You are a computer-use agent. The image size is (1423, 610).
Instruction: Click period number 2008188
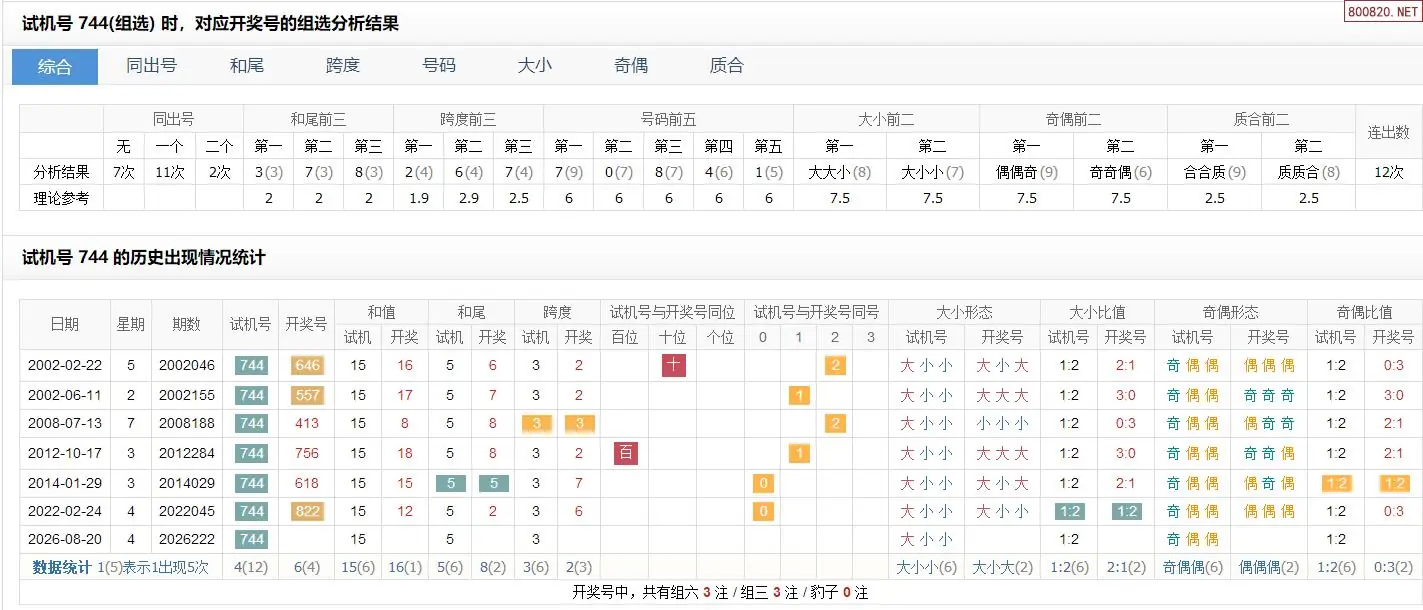point(187,423)
